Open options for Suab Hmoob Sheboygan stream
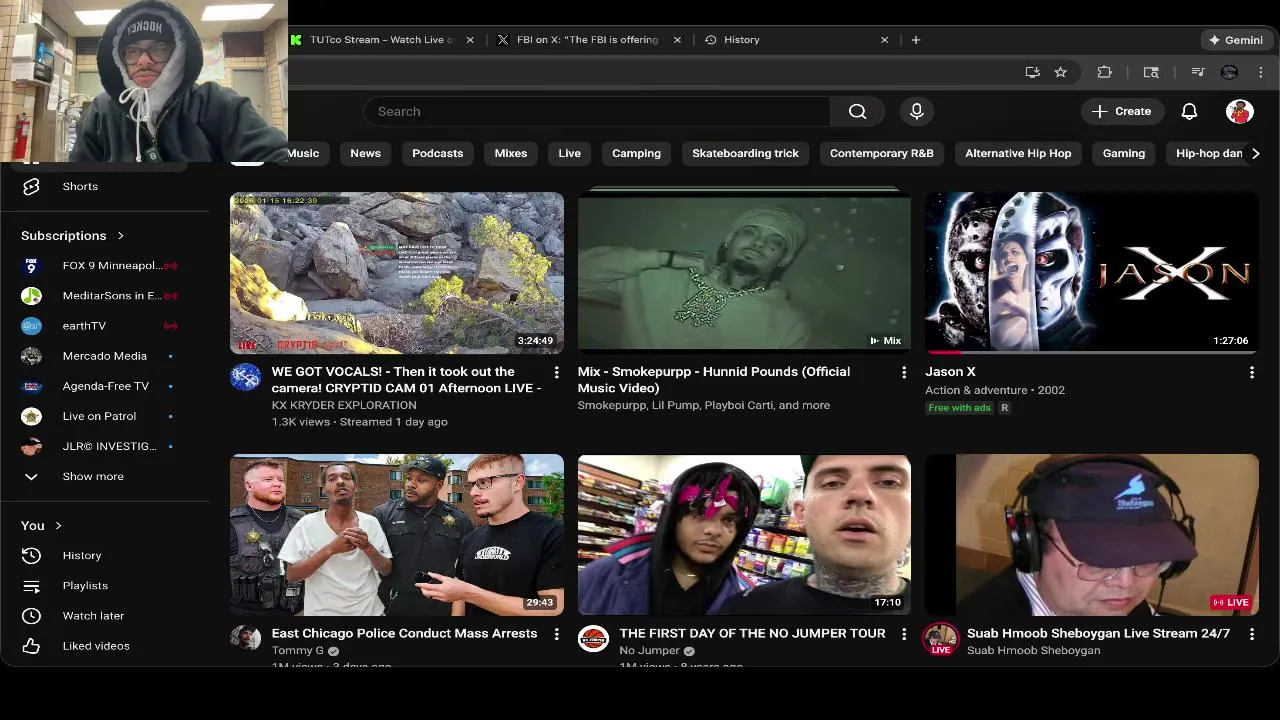1280x720 pixels. coord(1251,634)
